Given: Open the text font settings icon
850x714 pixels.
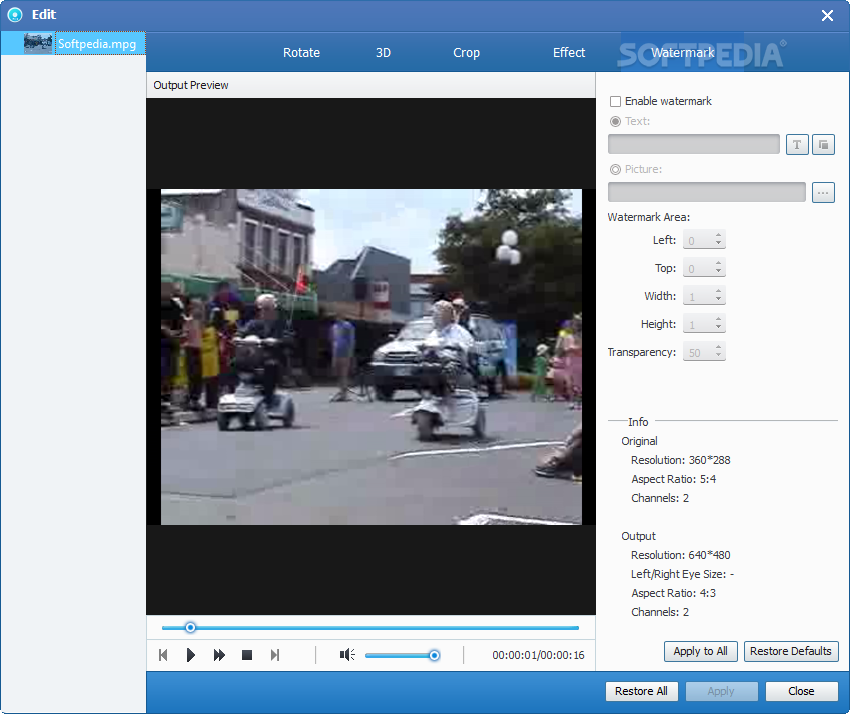Looking at the screenshot, I should click(x=796, y=144).
